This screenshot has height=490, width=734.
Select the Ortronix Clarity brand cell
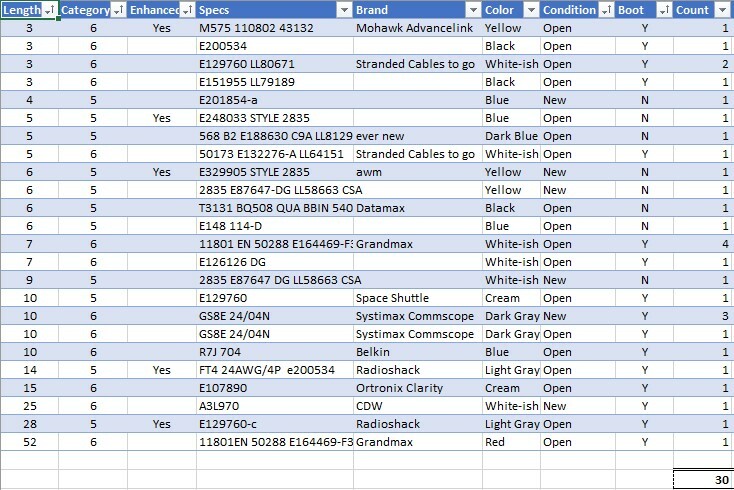418,388
